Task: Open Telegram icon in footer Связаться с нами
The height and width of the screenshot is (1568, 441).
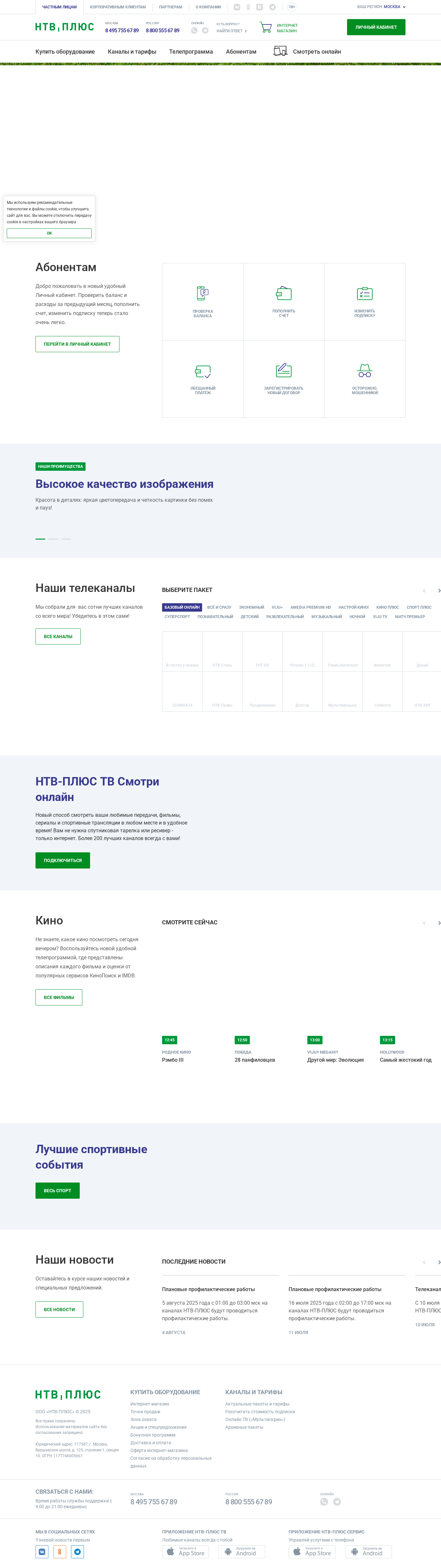Action: coord(337,1502)
